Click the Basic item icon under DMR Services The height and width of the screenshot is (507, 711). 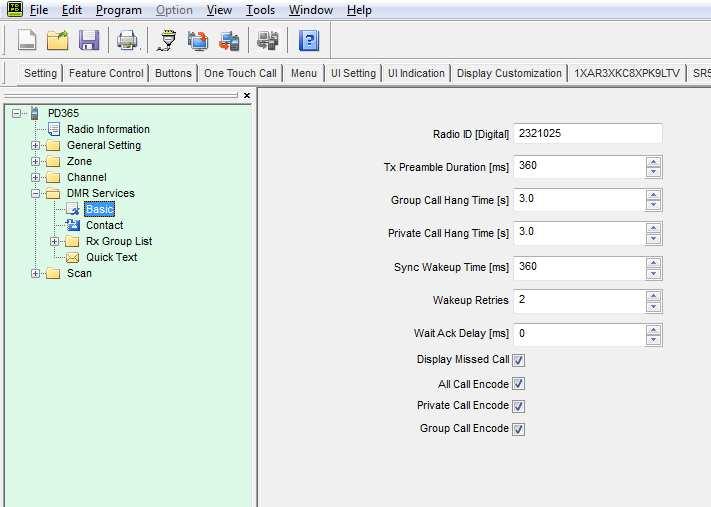73,209
